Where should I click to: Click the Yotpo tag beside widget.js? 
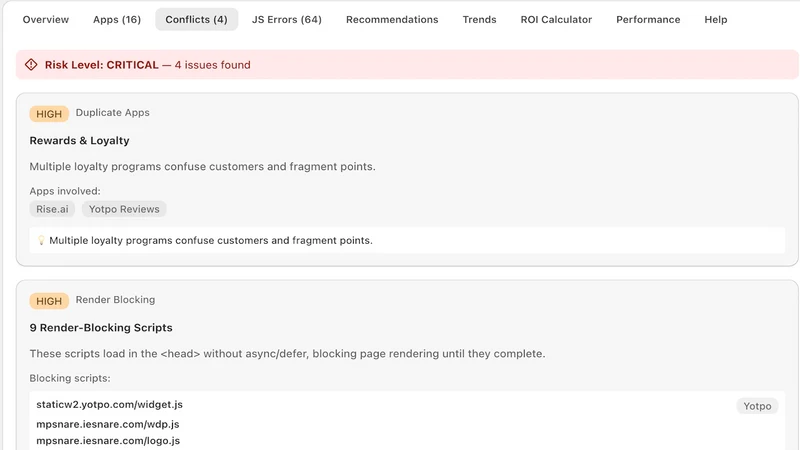pos(757,406)
